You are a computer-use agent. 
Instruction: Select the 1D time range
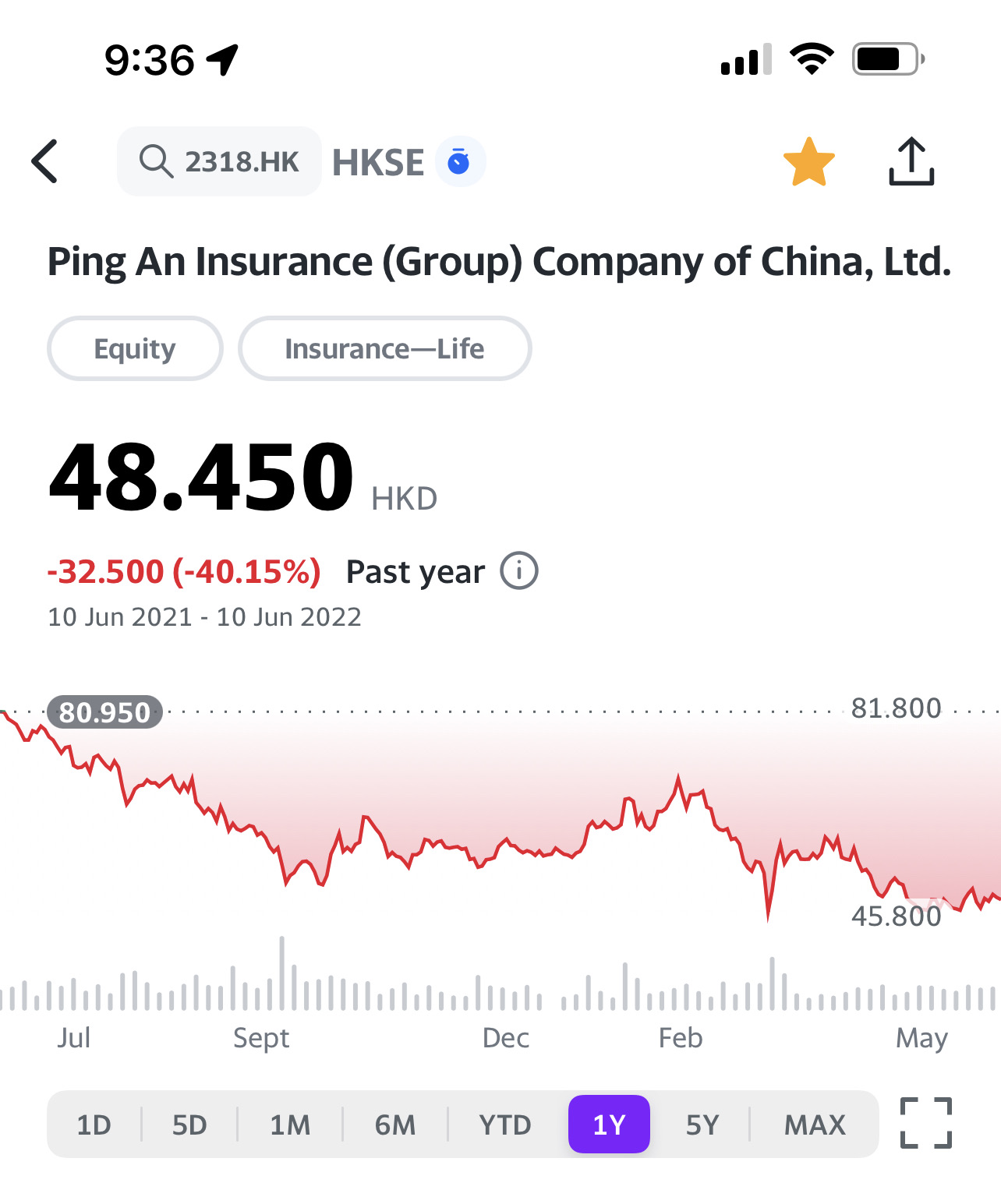point(94,1125)
